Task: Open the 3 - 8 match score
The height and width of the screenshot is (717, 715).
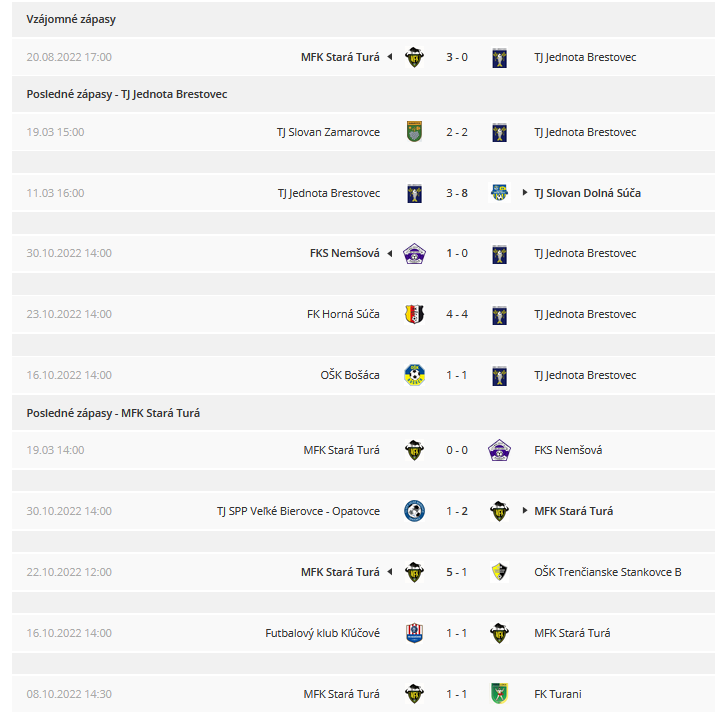Action: pos(457,193)
